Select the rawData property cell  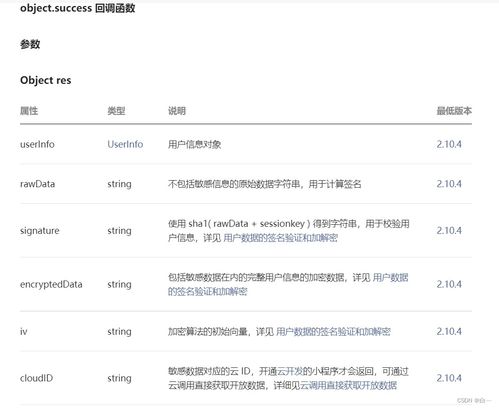click(x=38, y=184)
